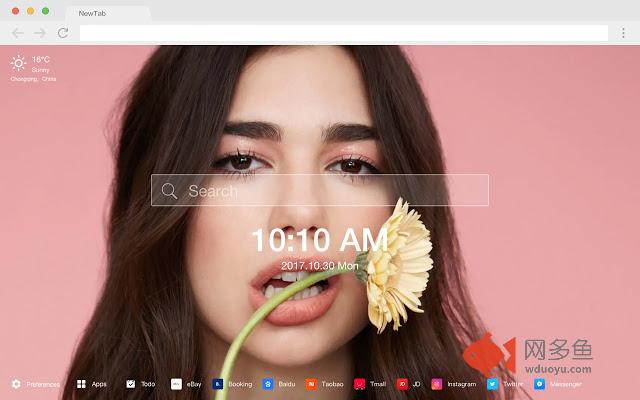Viewport: 640px width, 400px height.
Task: Open the Taobao shortcut icon
Action: coord(311,384)
